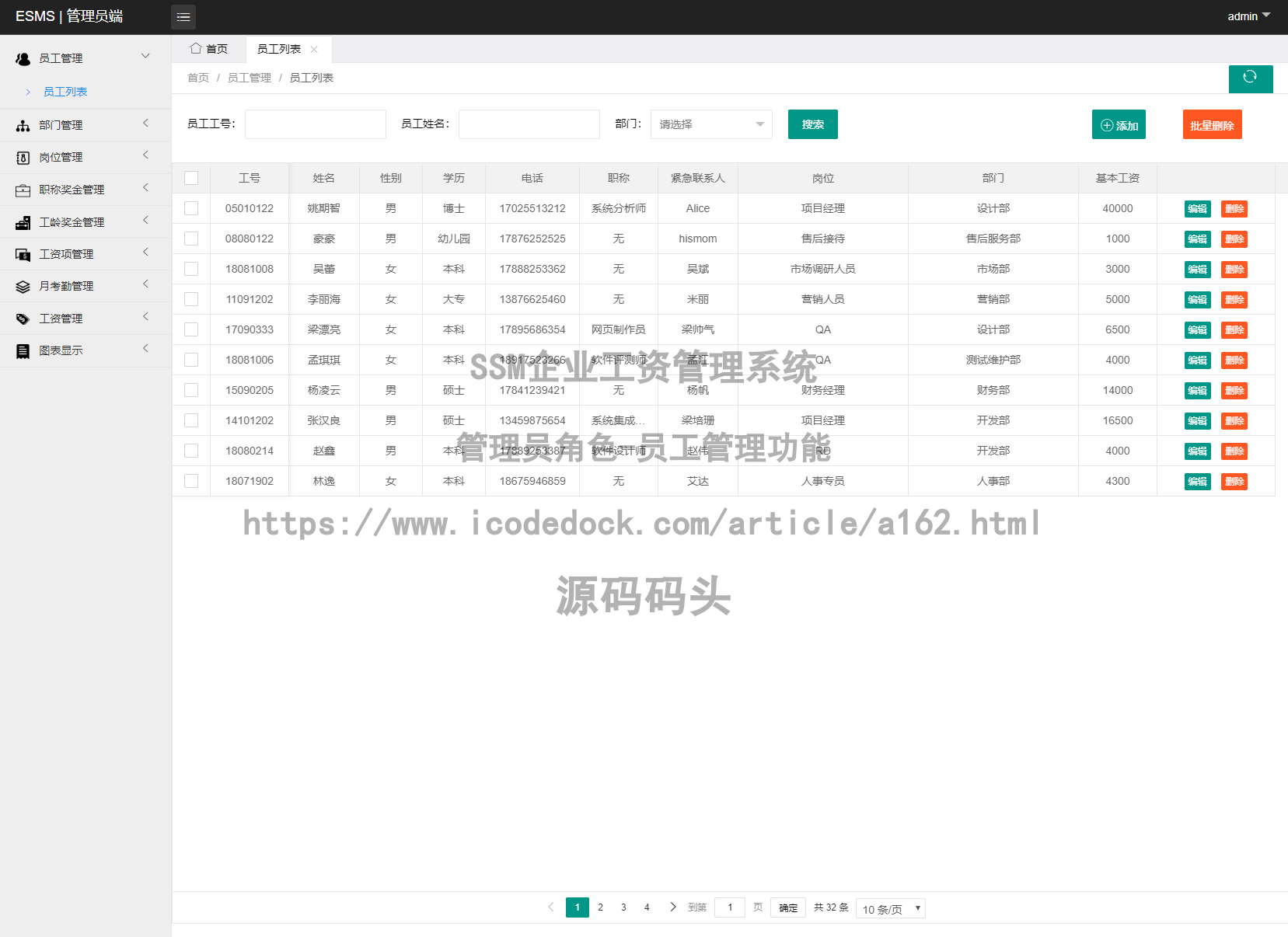Click the orange 批量删除 button
1288x937 pixels.
tap(1212, 125)
